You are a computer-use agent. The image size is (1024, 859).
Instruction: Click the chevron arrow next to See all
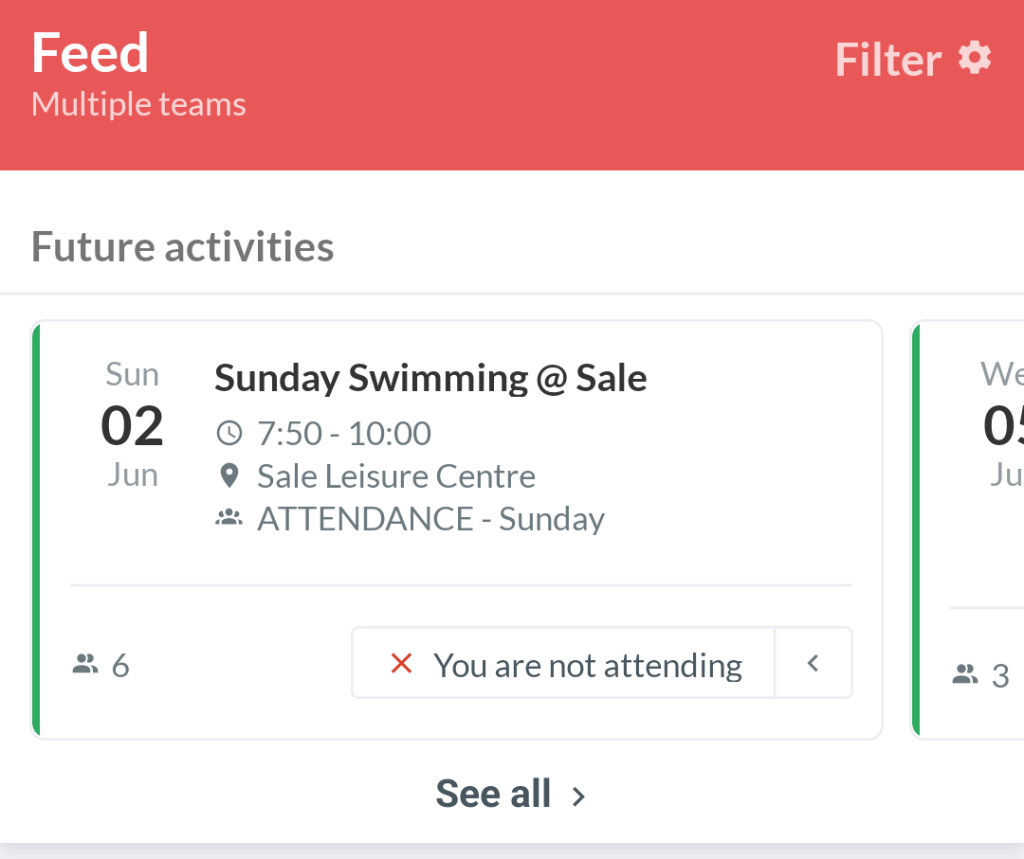[x=578, y=796]
